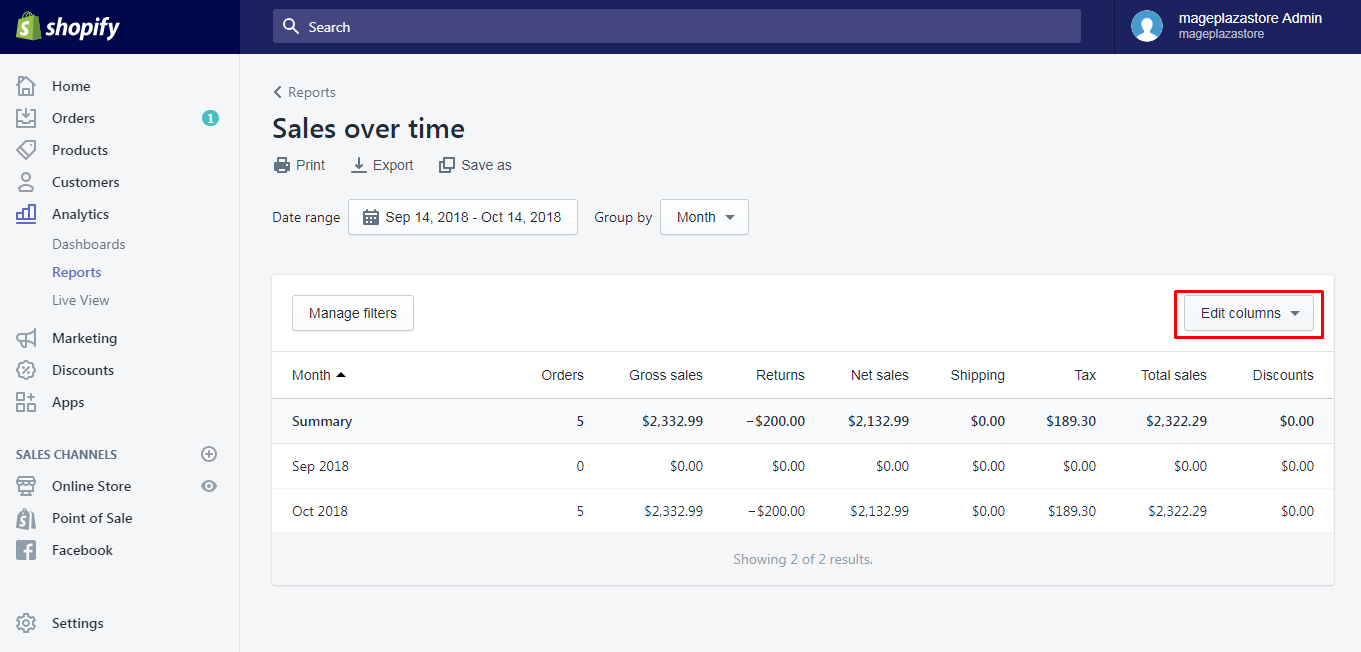1361x652 pixels.
Task: Open Point of Sale channel
Action: (92, 518)
